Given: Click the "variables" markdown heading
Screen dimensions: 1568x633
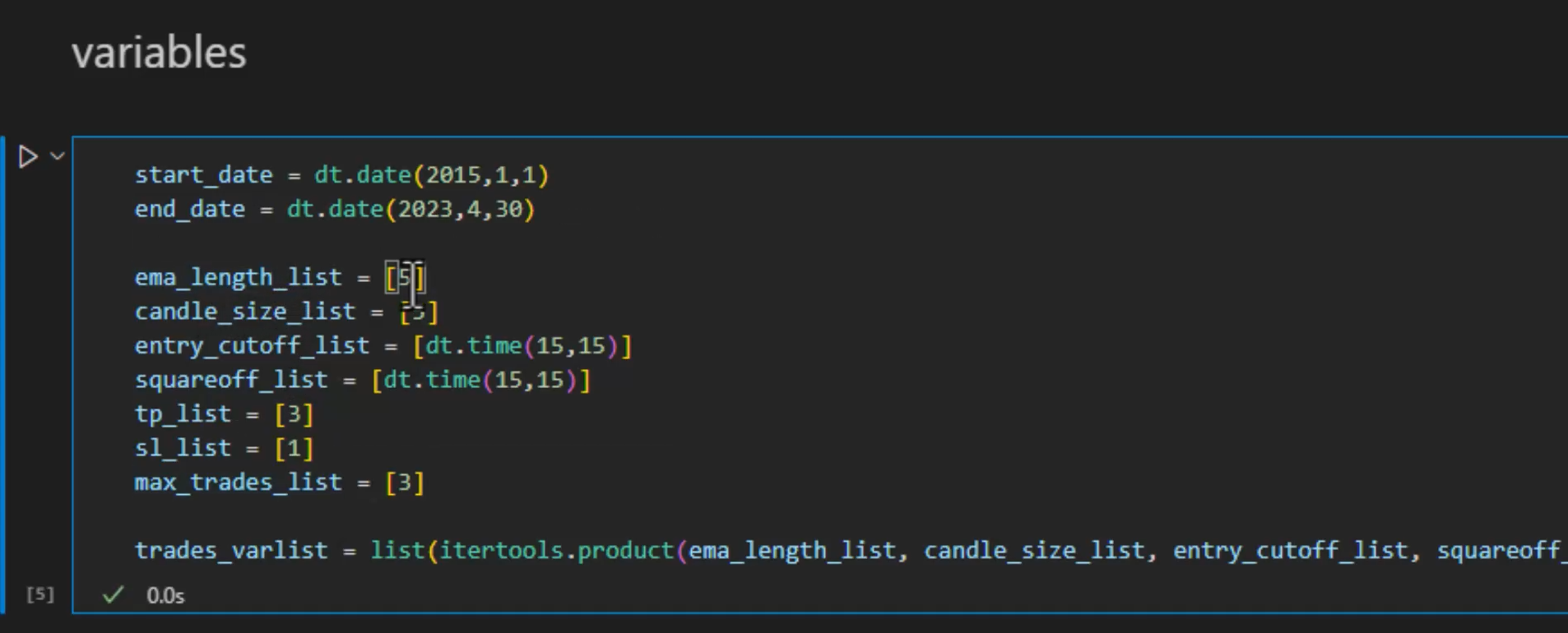Looking at the screenshot, I should tap(159, 53).
